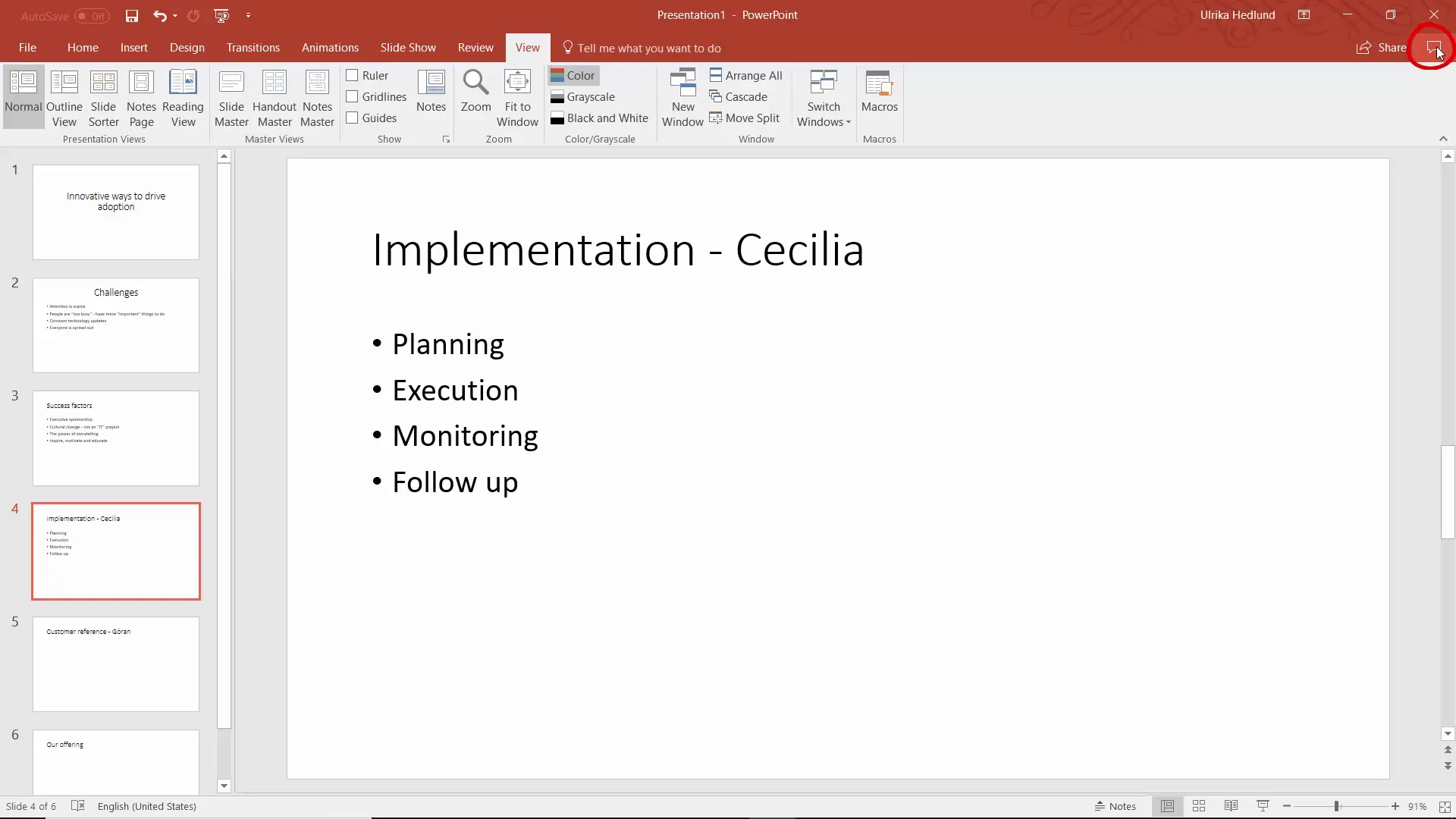1456x819 pixels.
Task: Open the Slide Show tab
Action: pos(408,48)
